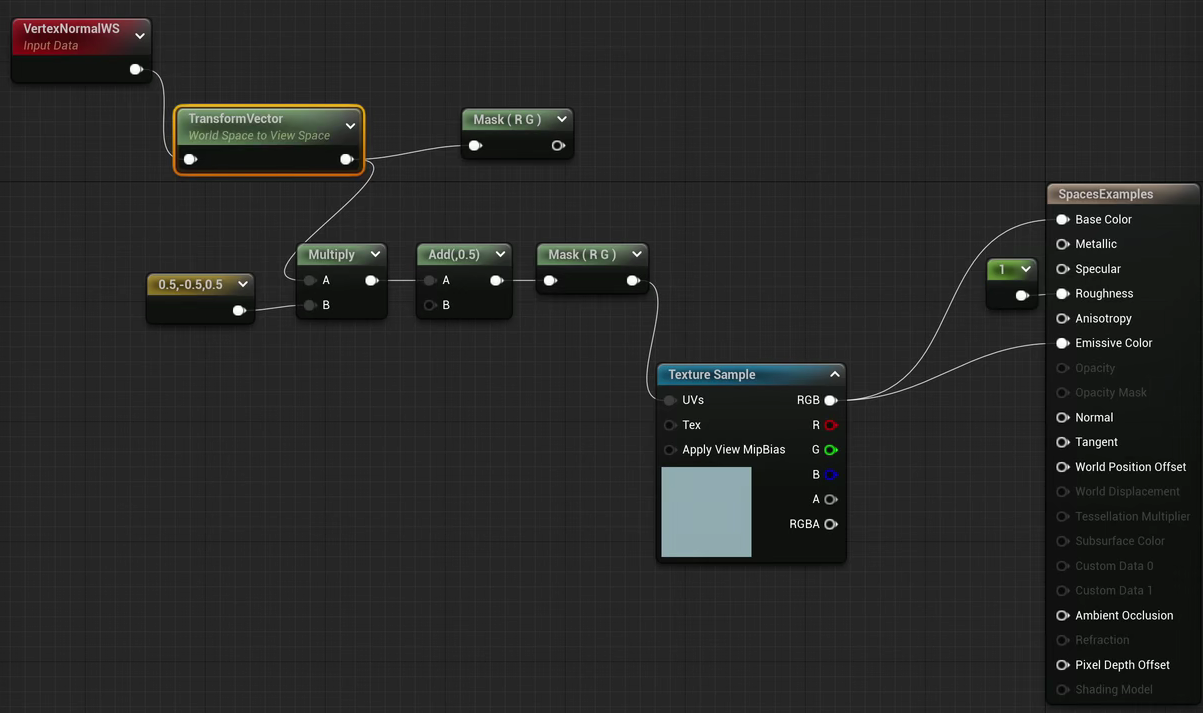Screen dimensions: 1203x713
Task: Click the Pixel Depth Offset input pin
Action: click(1063, 665)
